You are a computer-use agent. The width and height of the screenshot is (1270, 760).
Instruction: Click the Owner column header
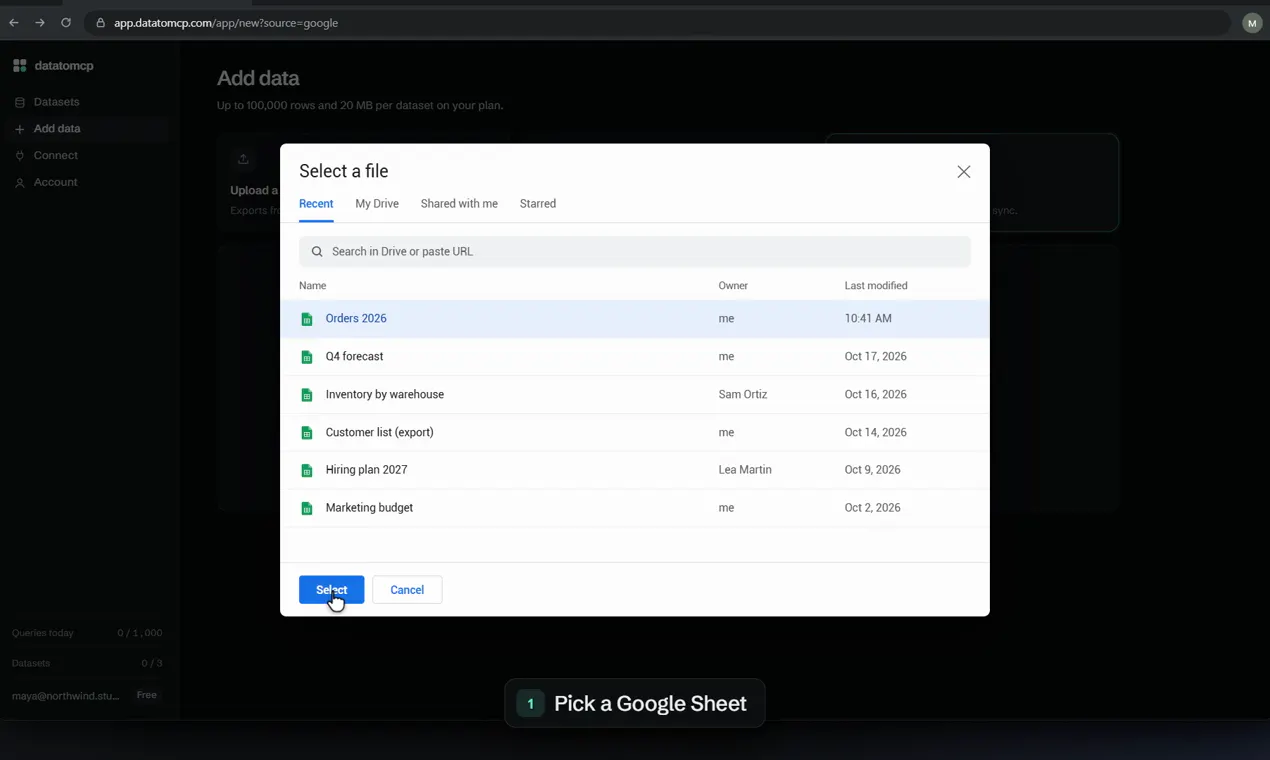tap(733, 286)
